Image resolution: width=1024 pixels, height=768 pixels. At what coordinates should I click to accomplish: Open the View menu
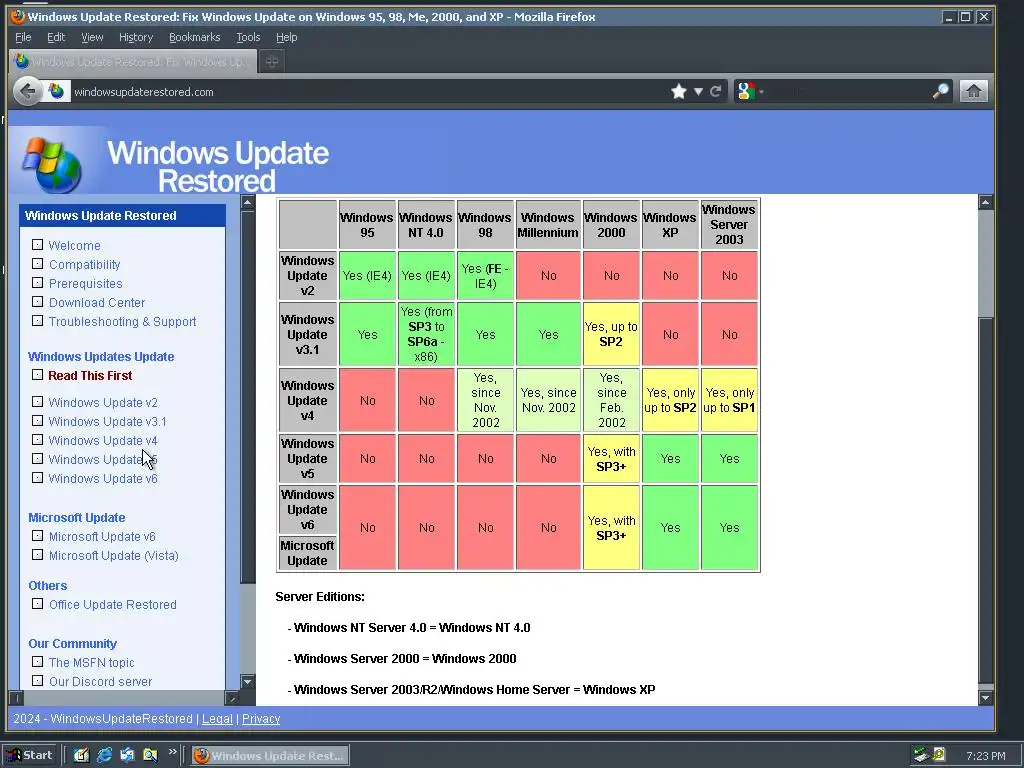pyautogui.click(x=92, y=37)
